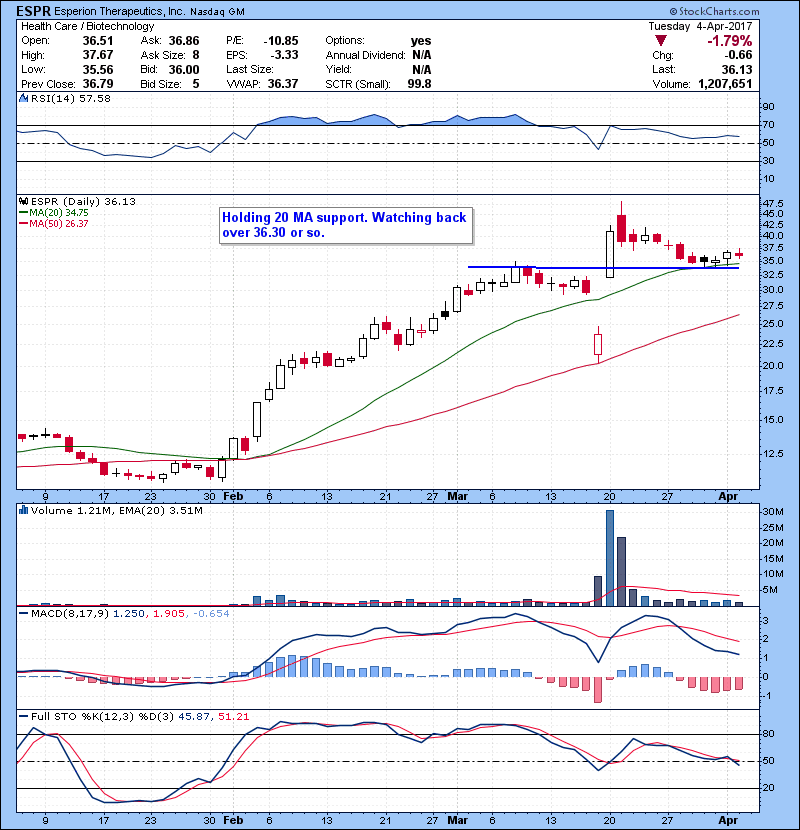The height and width of the screenshot is (830, 800).
Task: Click the 30M volume axis label
Action: [773, 511]
